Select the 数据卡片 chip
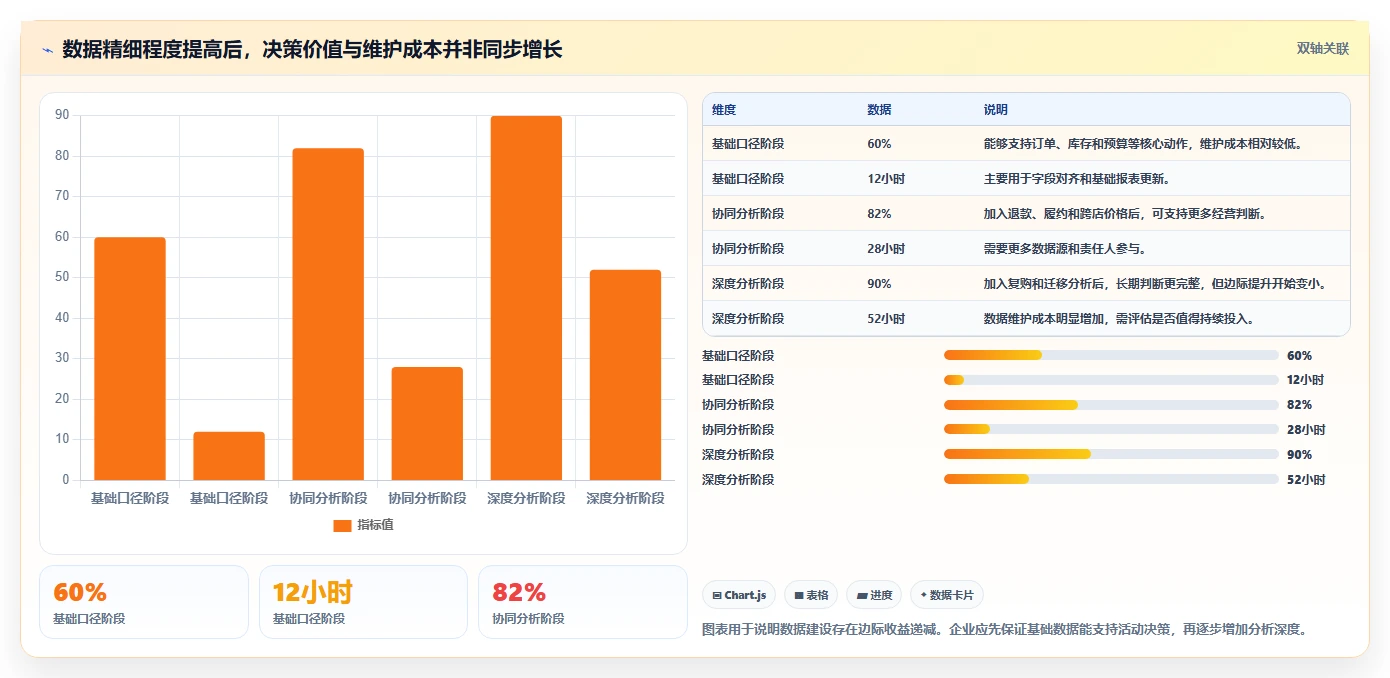Viewport: 1390px width, 678px height. pyautogui.click(x=946, y=595)
